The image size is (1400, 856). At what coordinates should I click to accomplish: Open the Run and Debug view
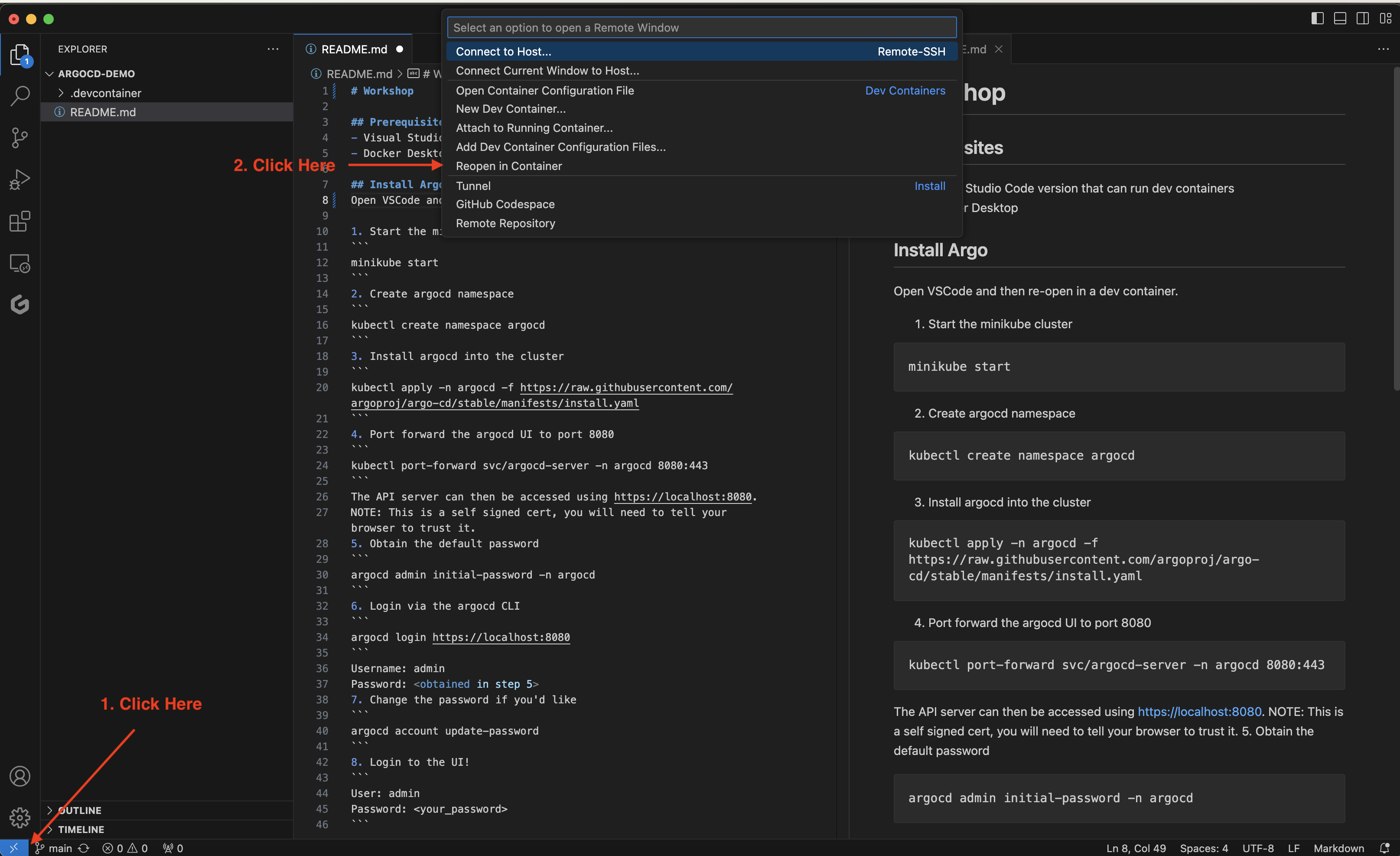coord(20,180)
